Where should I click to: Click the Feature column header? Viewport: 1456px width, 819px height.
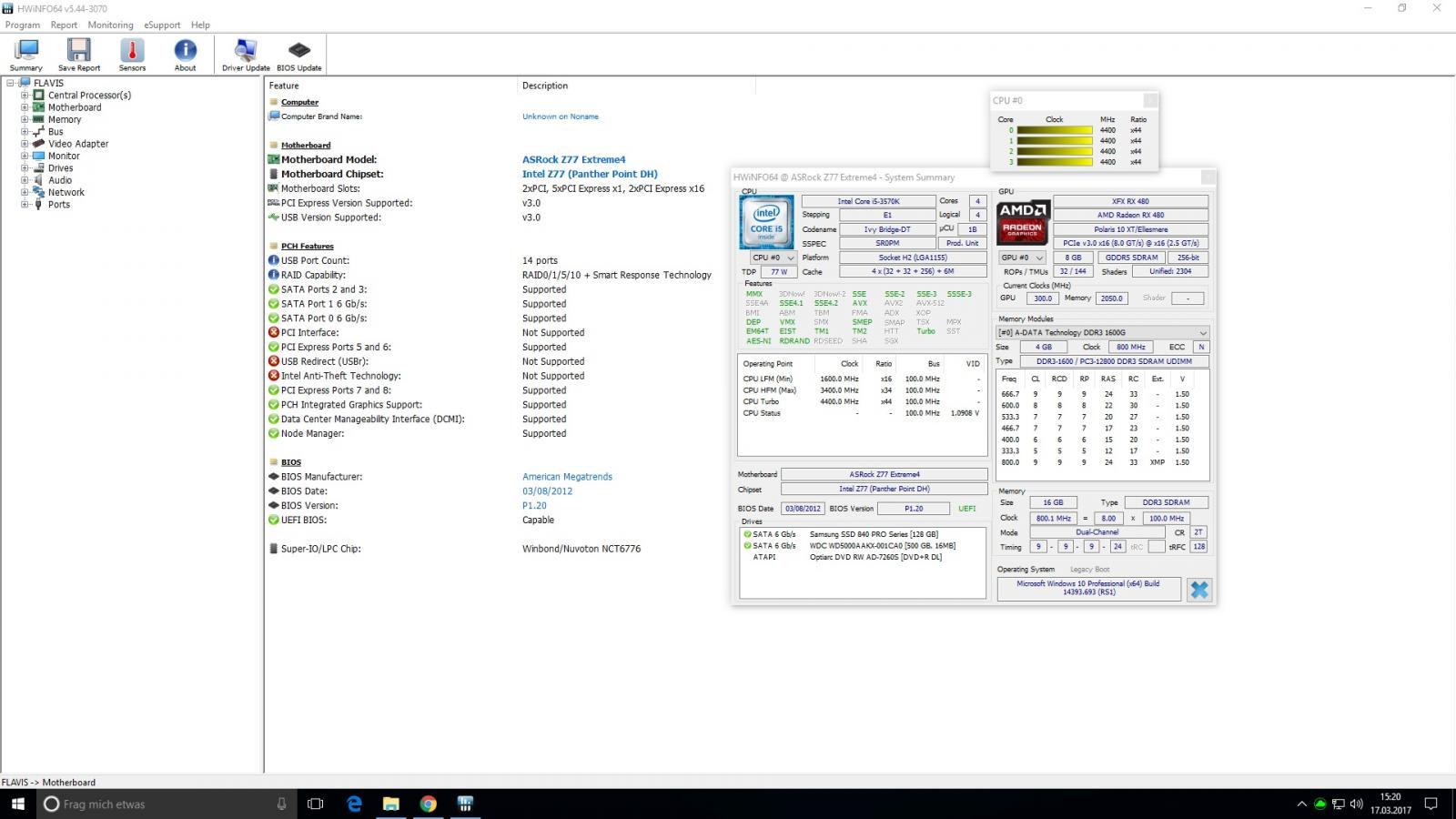click(x=284, y=86)
